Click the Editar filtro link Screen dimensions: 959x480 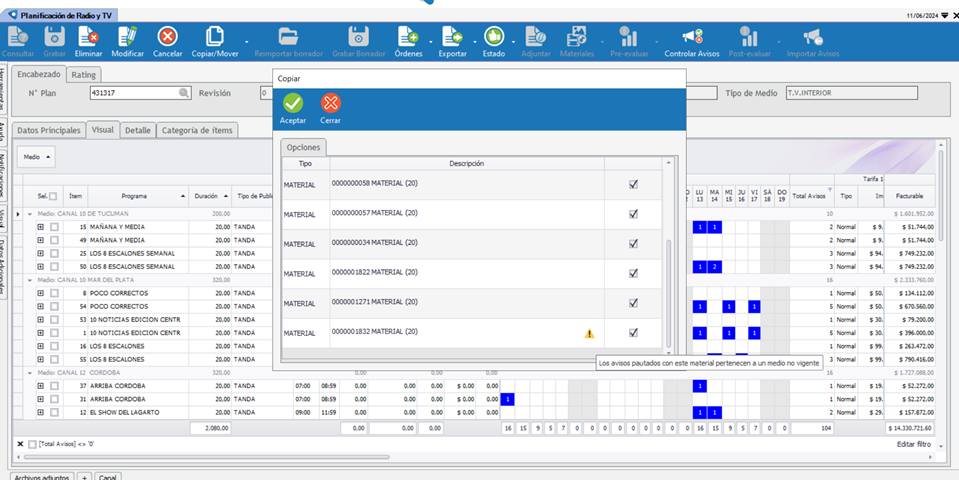click(914, 445)
